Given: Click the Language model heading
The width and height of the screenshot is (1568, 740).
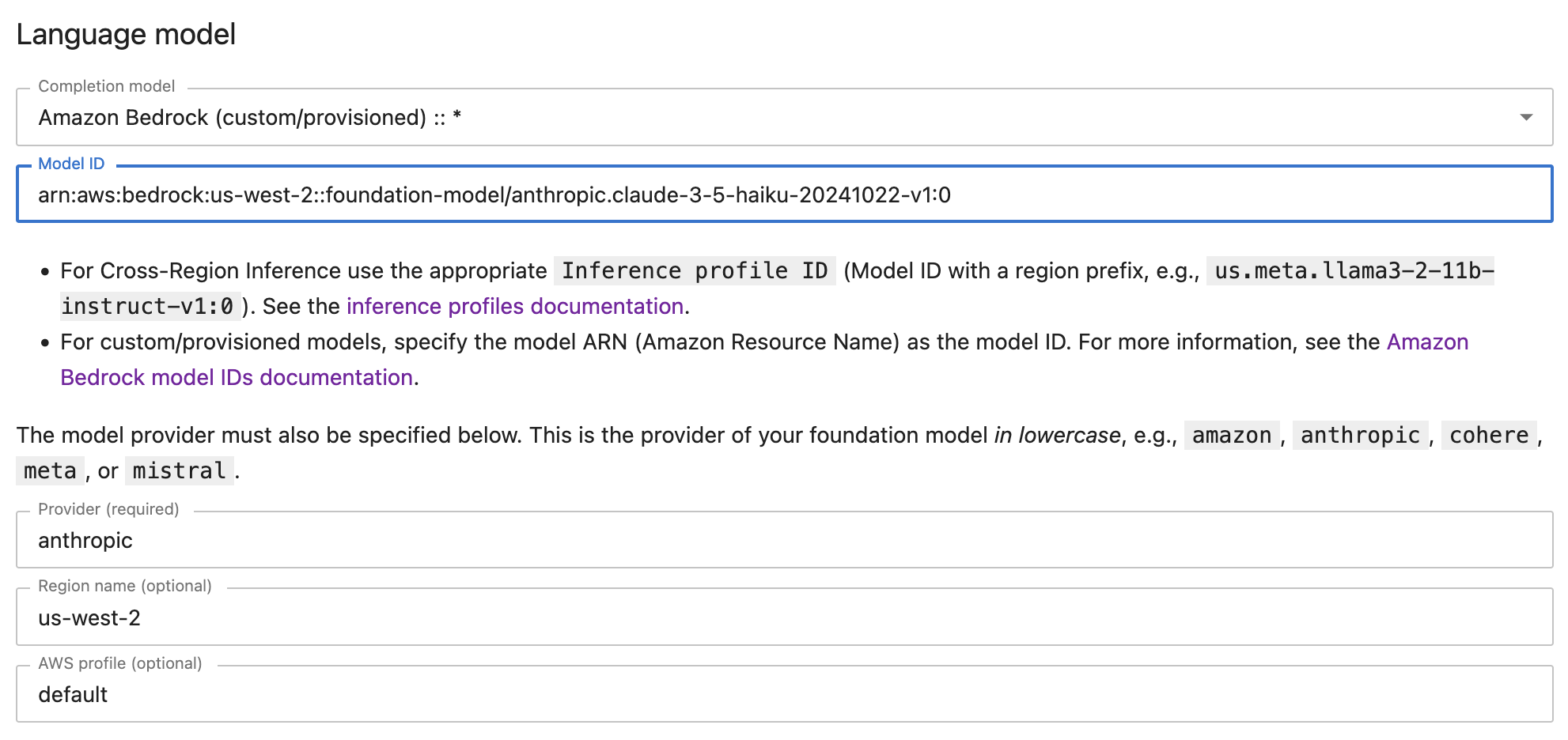Looking at the screenshot, I should pos(126,34).
